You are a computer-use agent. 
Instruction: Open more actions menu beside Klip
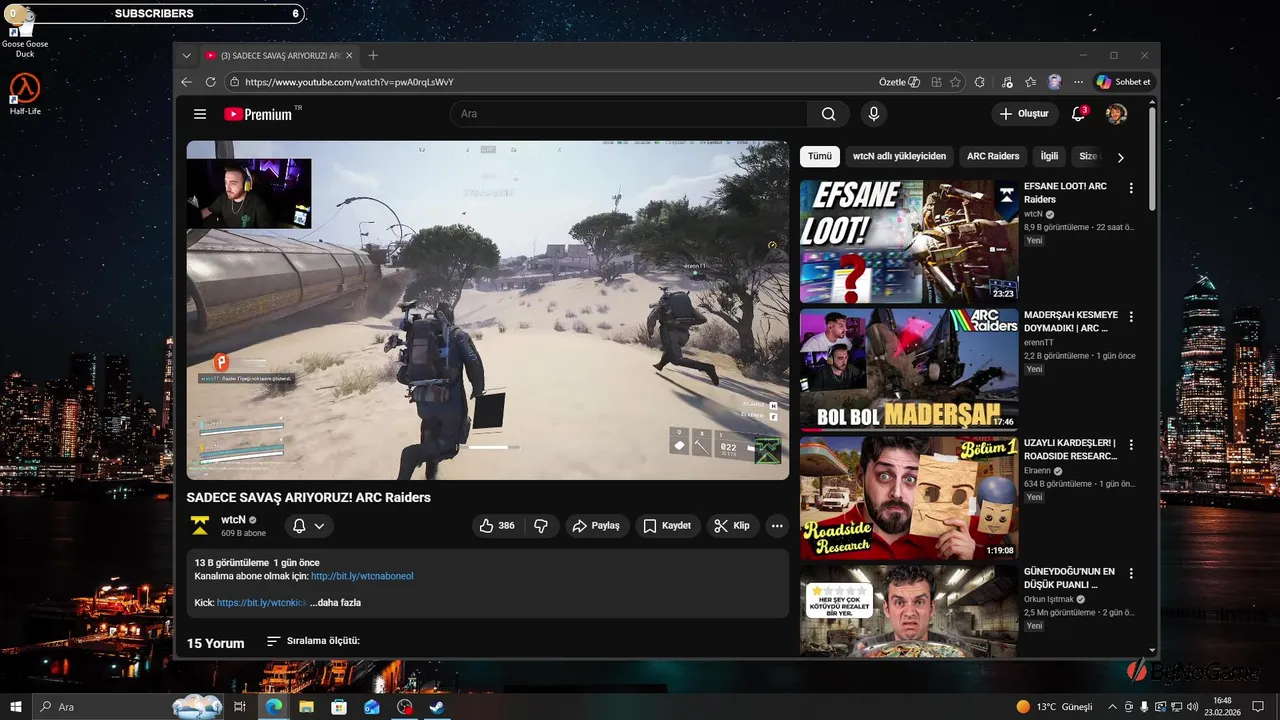pos(777,525)
